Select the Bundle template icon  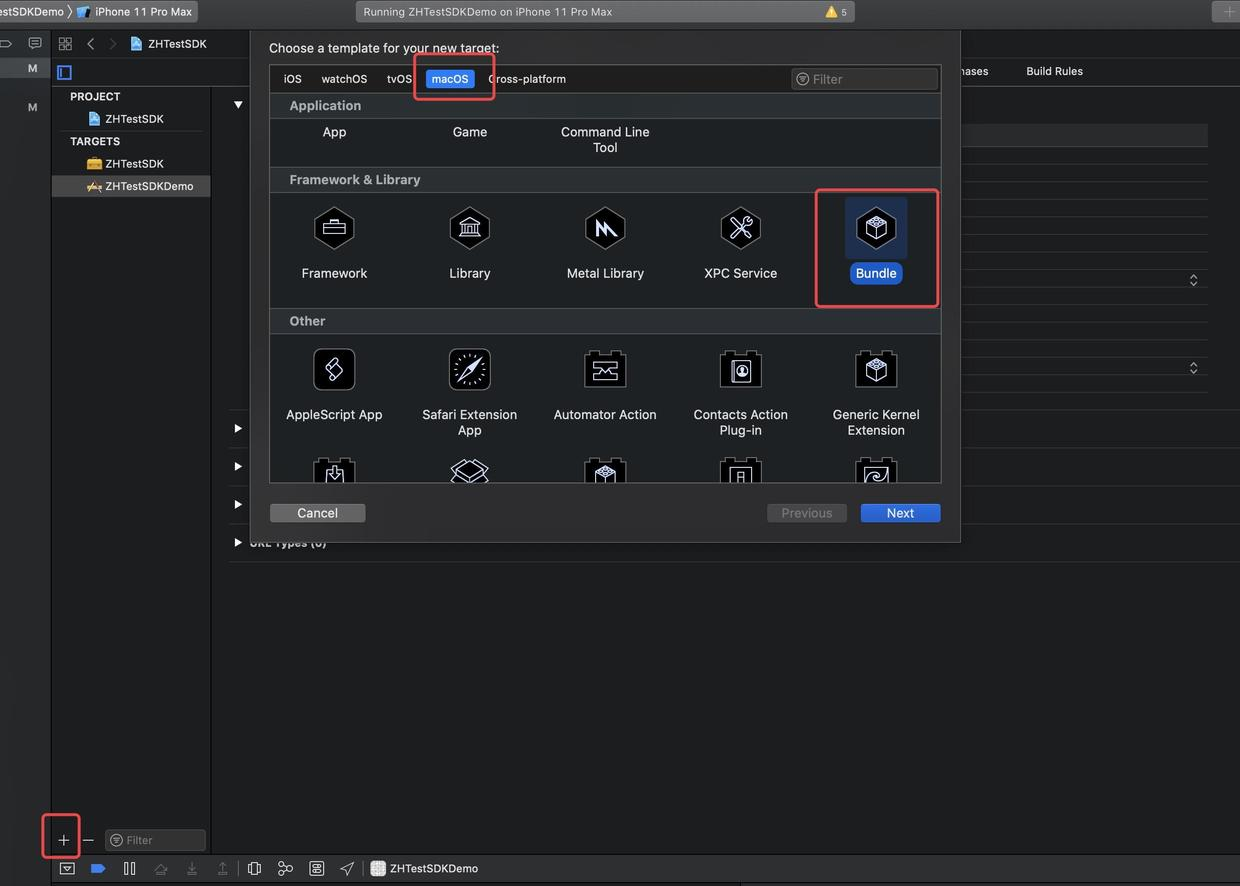(876, 228)
